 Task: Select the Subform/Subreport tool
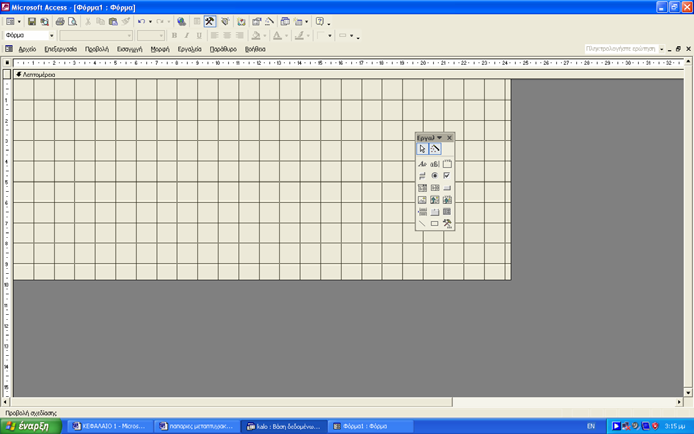click(447, 212)
